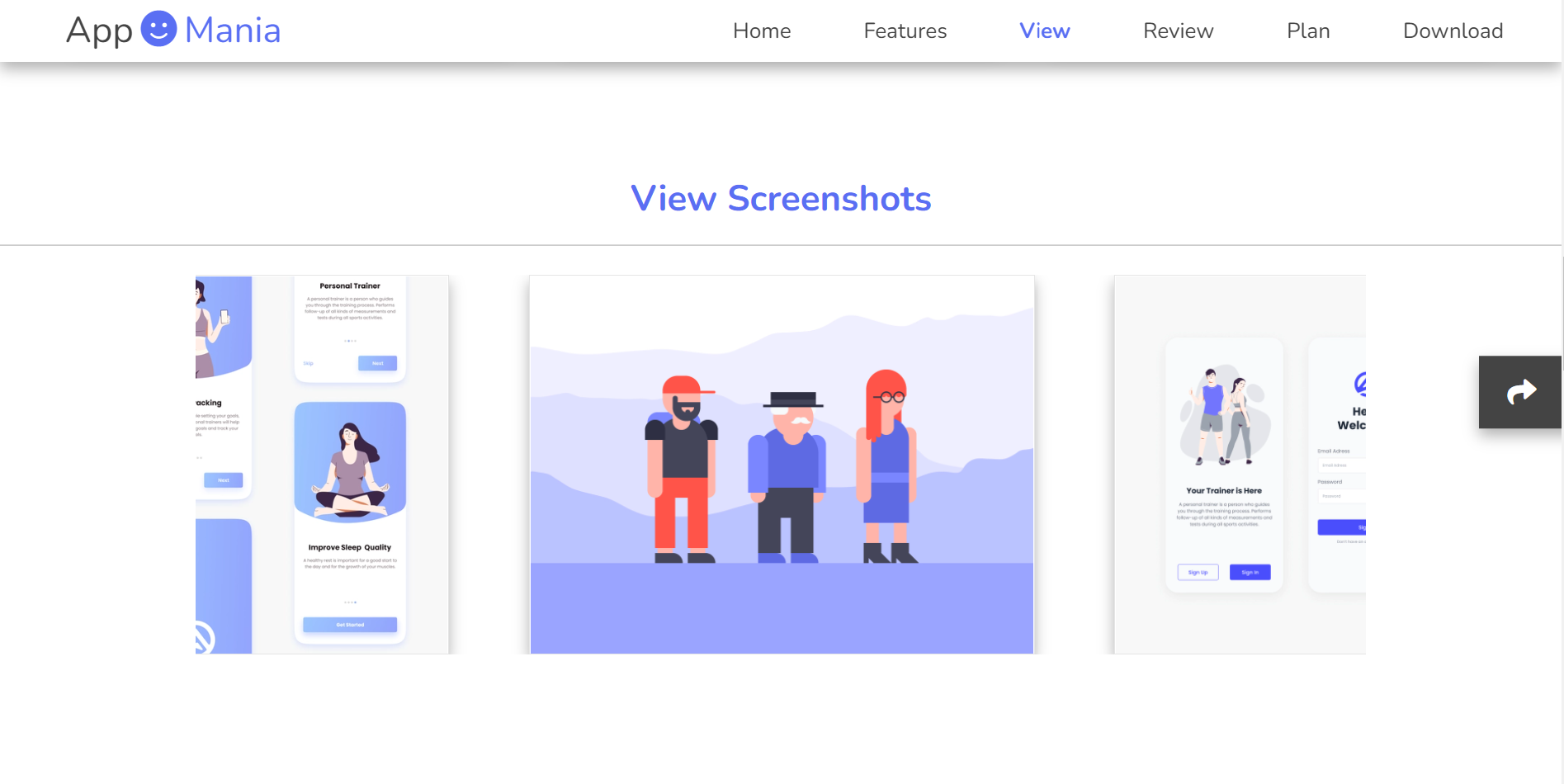Click the trainers illustration above 'Your Trainer is Here'
The height and width of the screenshot is (784, 1564).
(1224, 417)
